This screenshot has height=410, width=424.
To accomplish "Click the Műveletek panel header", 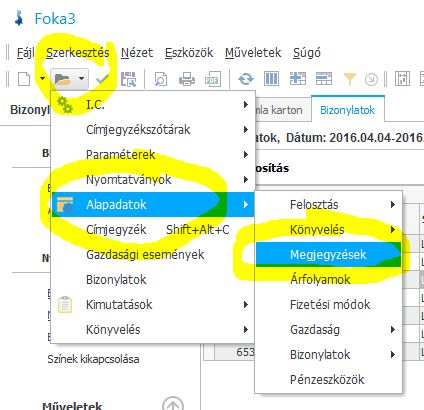I will [x=72, y=405].
